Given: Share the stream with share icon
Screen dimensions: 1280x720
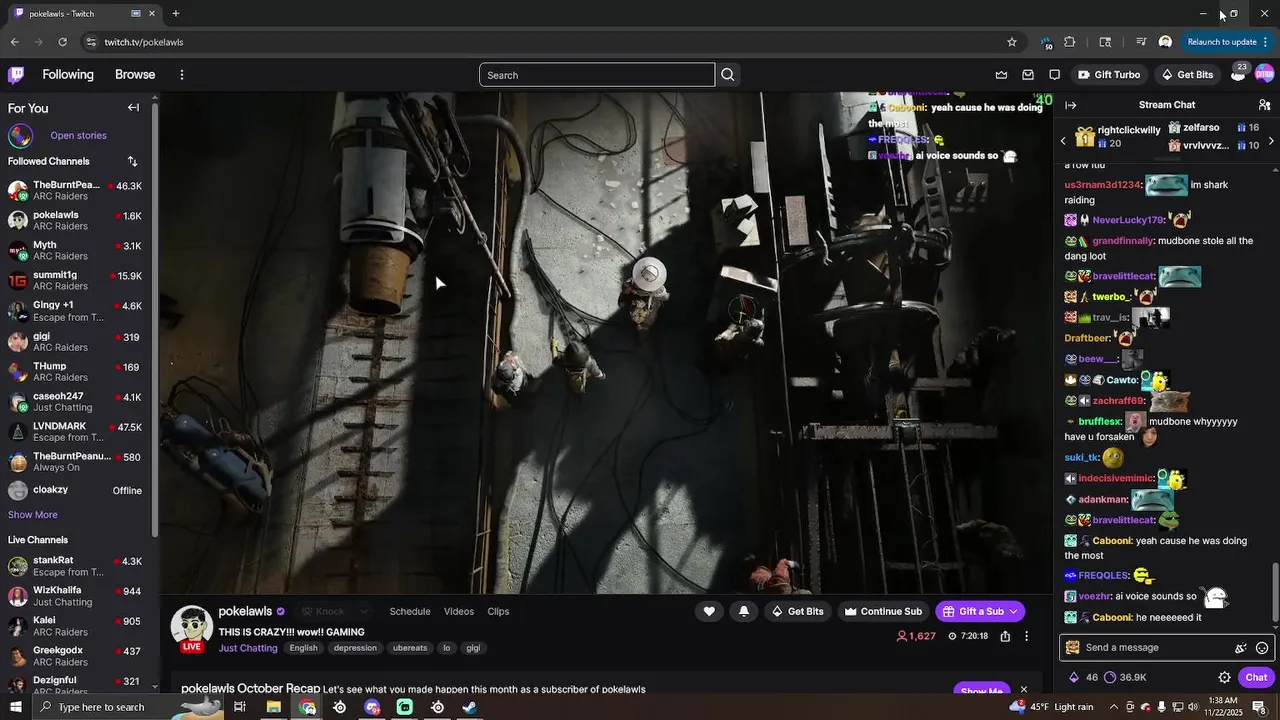Looking at the screenshot, I should [x=1005, y=636].
